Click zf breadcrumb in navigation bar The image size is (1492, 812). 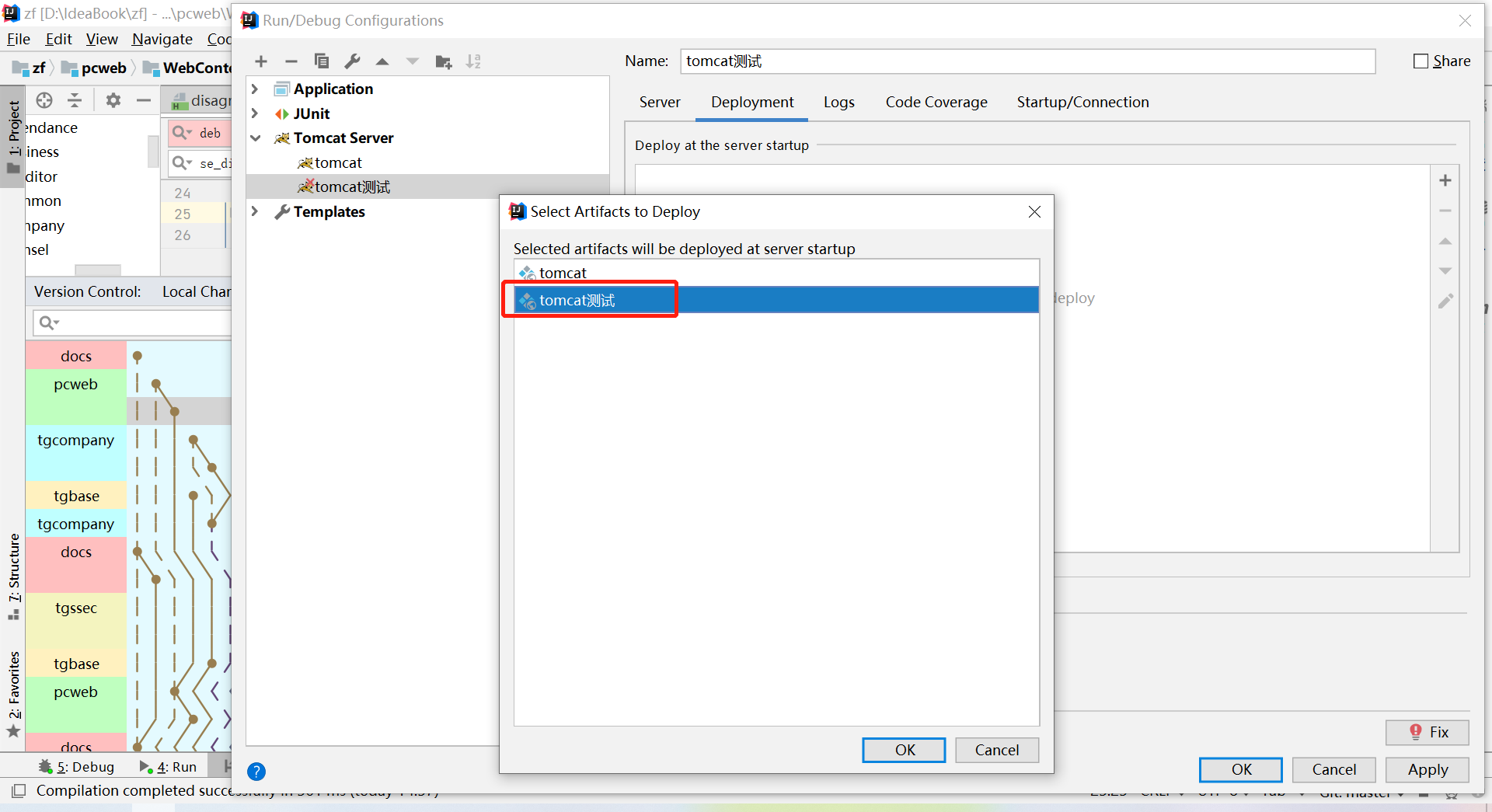[x=30, y=68]
